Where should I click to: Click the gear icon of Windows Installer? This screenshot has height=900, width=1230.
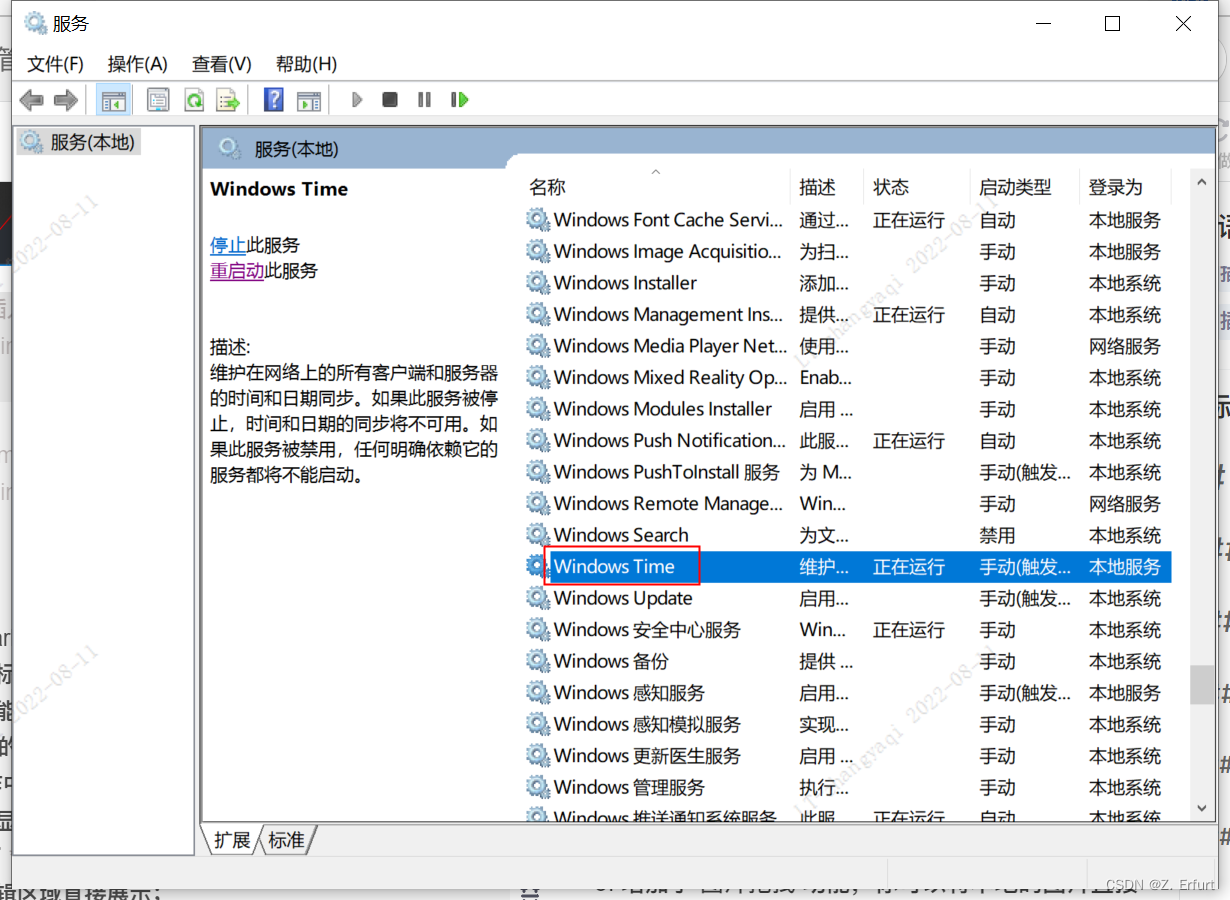[538, 283]
